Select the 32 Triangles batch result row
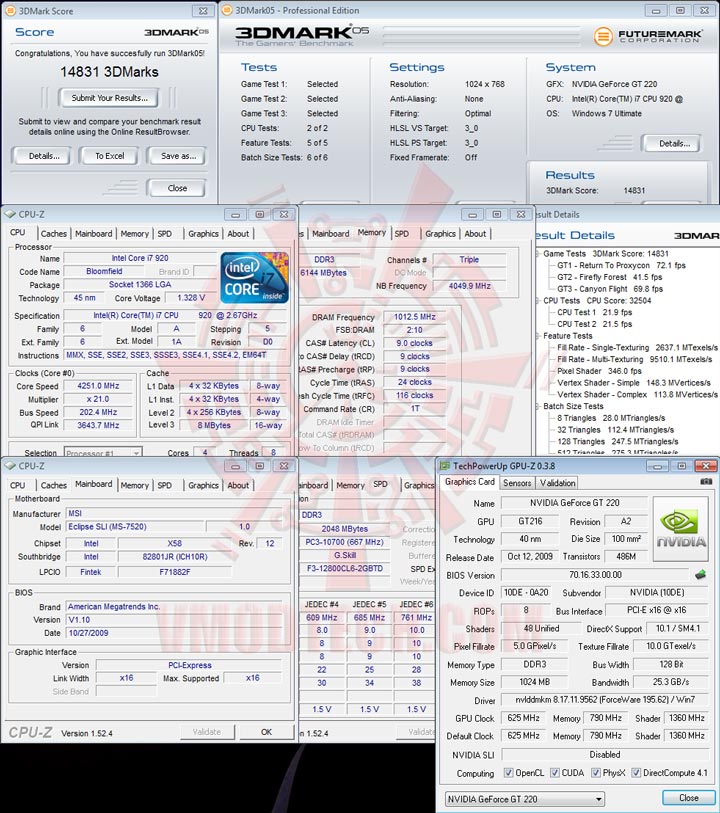 615,430
